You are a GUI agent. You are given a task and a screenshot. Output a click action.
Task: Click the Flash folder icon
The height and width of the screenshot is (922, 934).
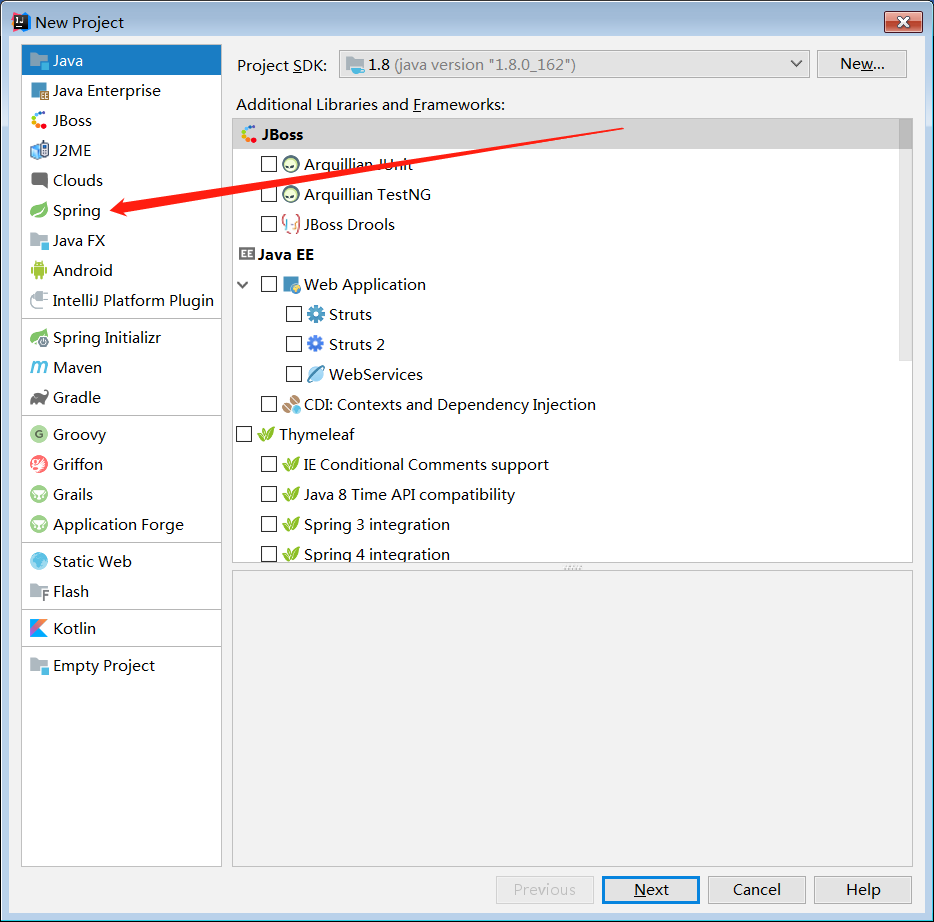[x=39, y=591]
